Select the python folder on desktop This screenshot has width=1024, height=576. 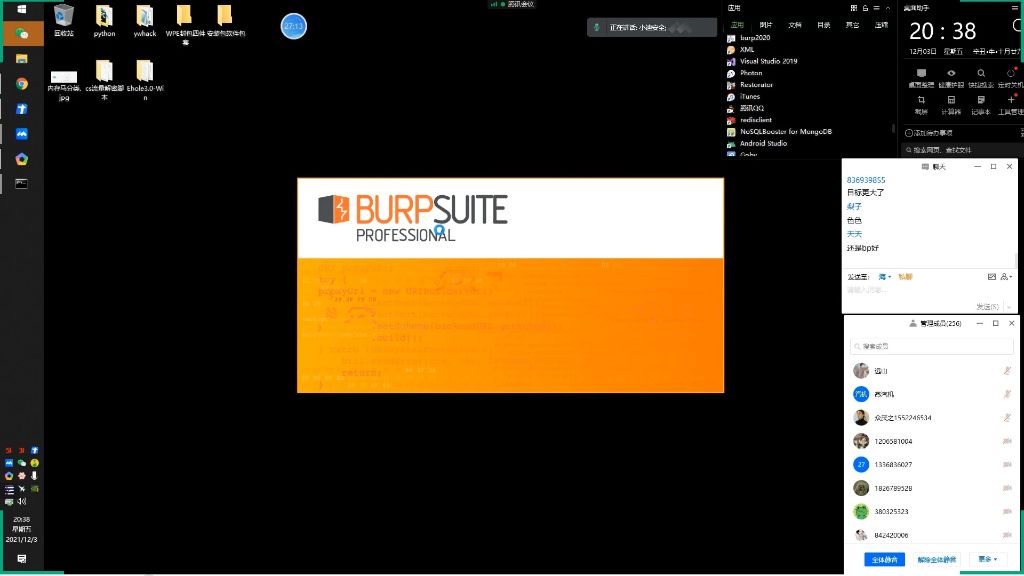(x=104, y=20)
